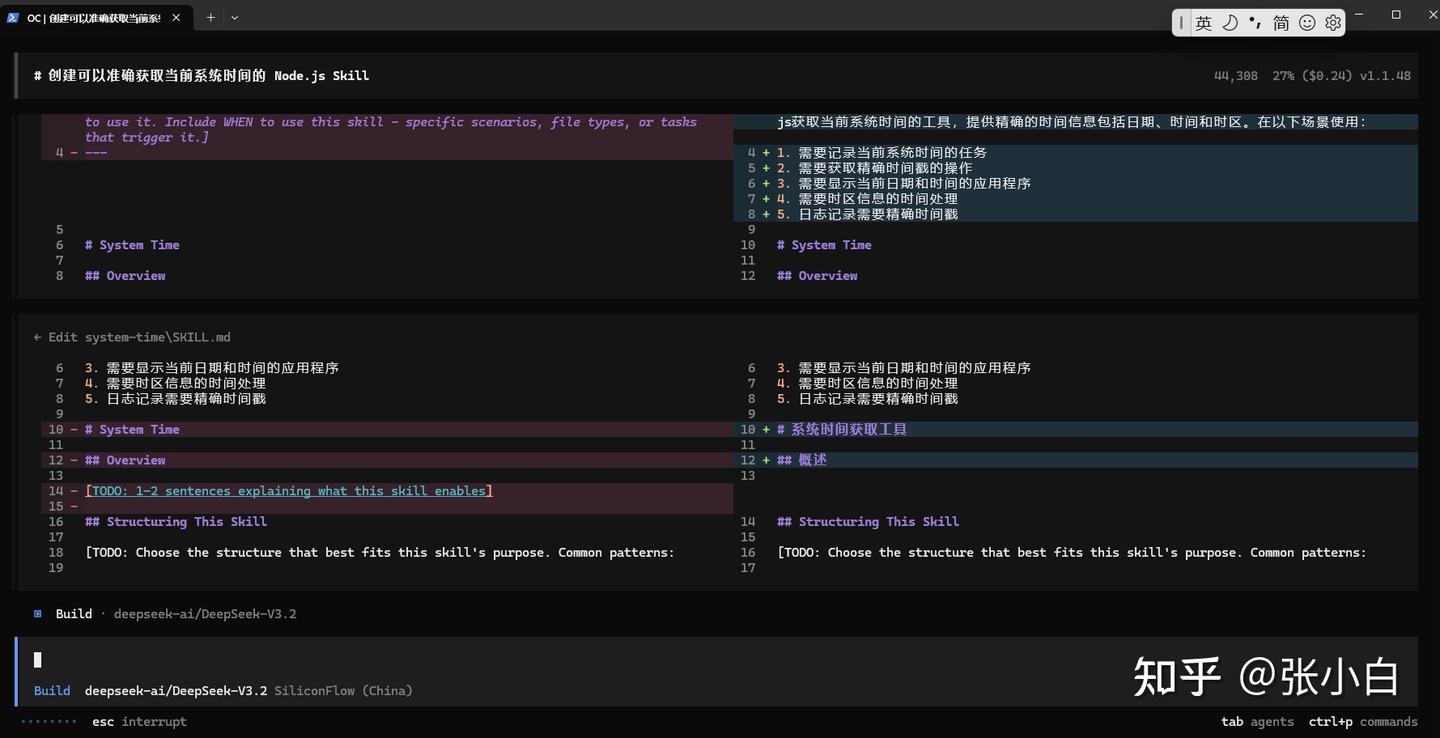Click removed TODO 1-2 sentences line
The width and height of the screenshot is (1440, 738).
(289, 491)
